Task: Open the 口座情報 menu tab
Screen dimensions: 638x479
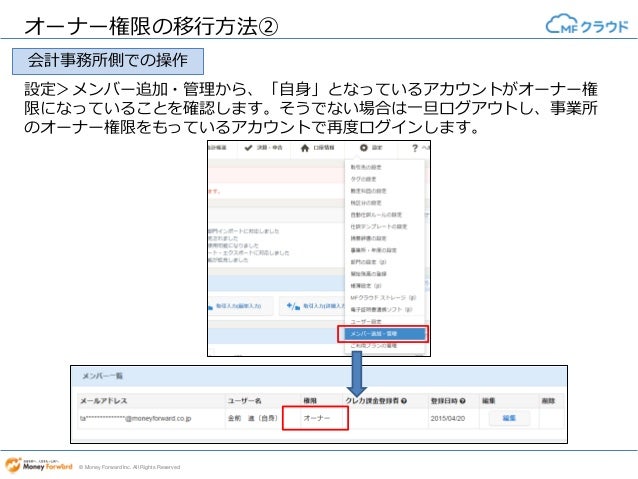Action: pos(317,148)
